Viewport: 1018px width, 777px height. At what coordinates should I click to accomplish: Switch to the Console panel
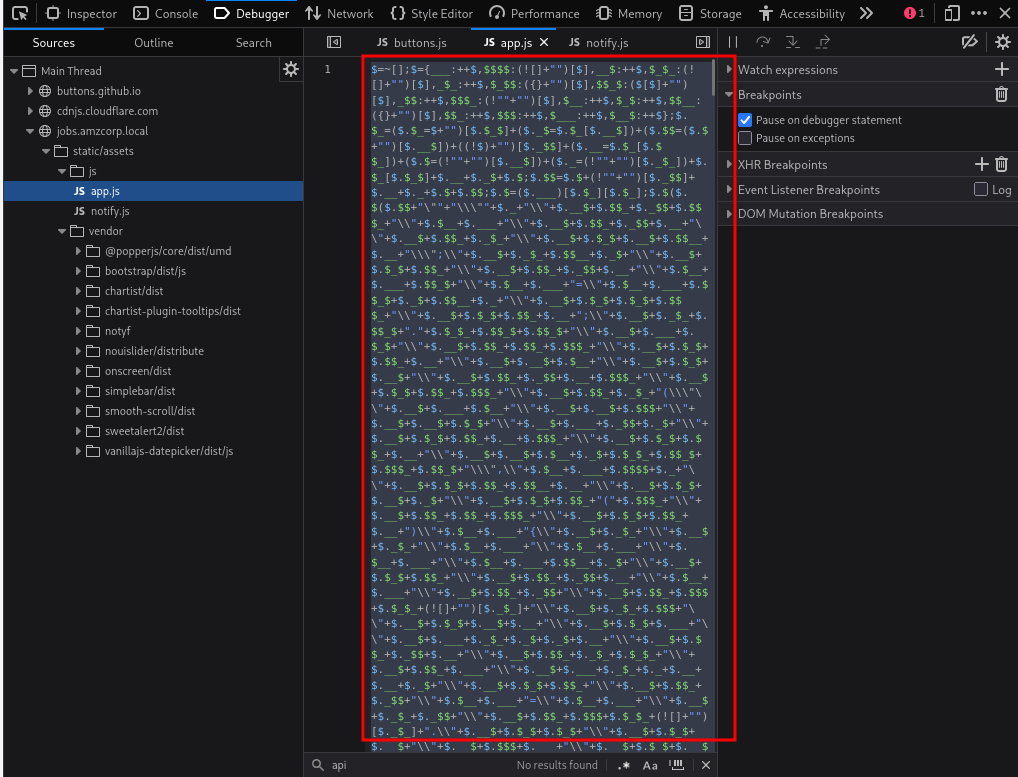(166, 14)
